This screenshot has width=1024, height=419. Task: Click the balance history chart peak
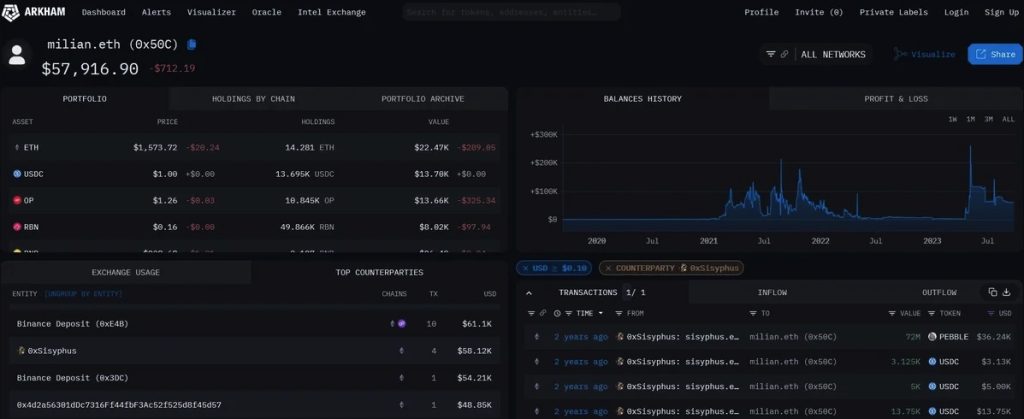pos(970,147)
